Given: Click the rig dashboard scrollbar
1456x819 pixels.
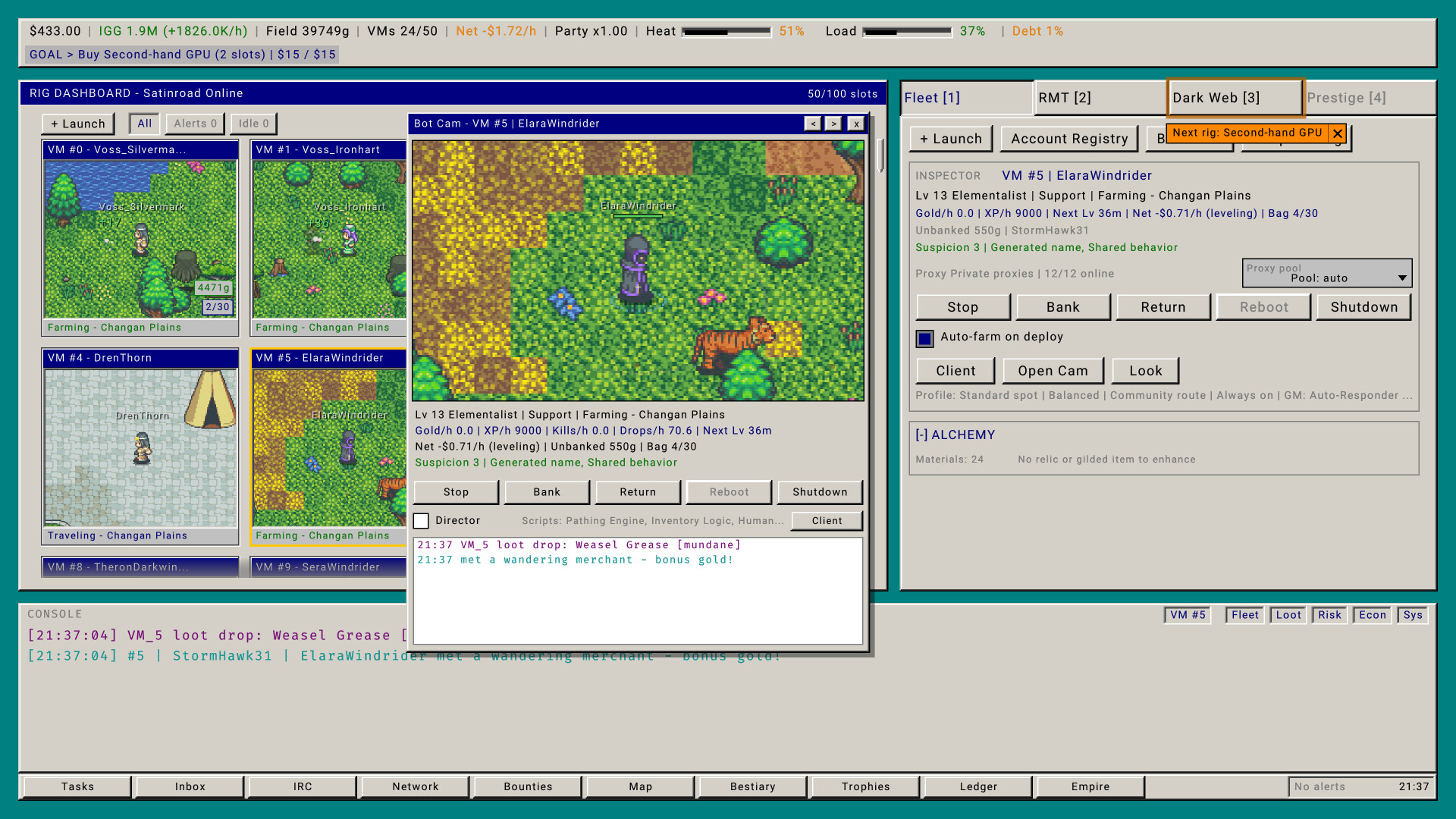Looking at the screenshot, I should pos(880,155).
